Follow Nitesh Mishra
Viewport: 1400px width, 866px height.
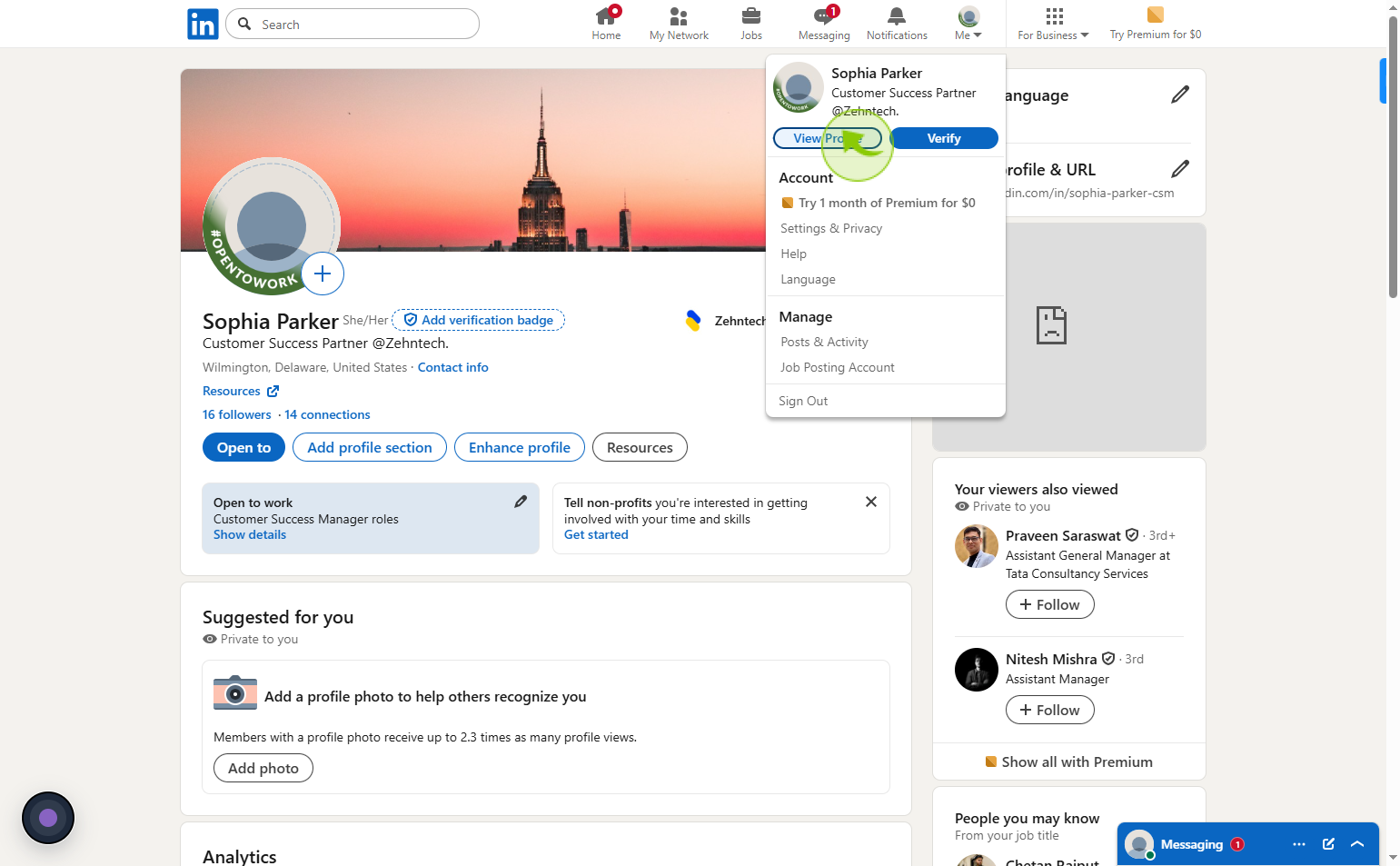tap(1049, 710)
